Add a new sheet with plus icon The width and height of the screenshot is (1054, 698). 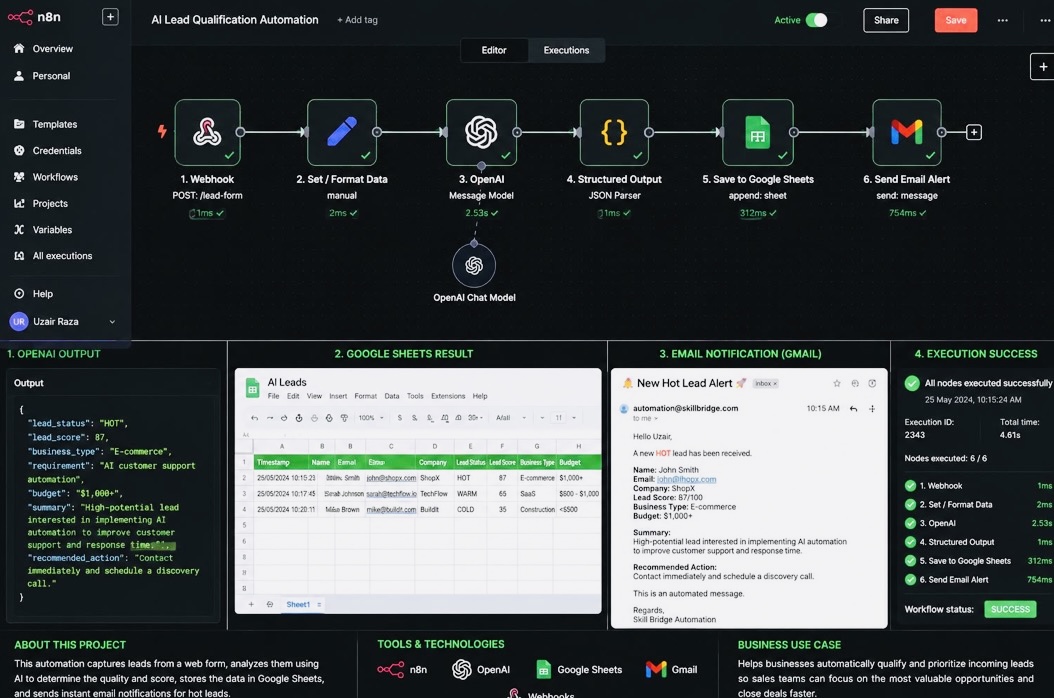251,605
